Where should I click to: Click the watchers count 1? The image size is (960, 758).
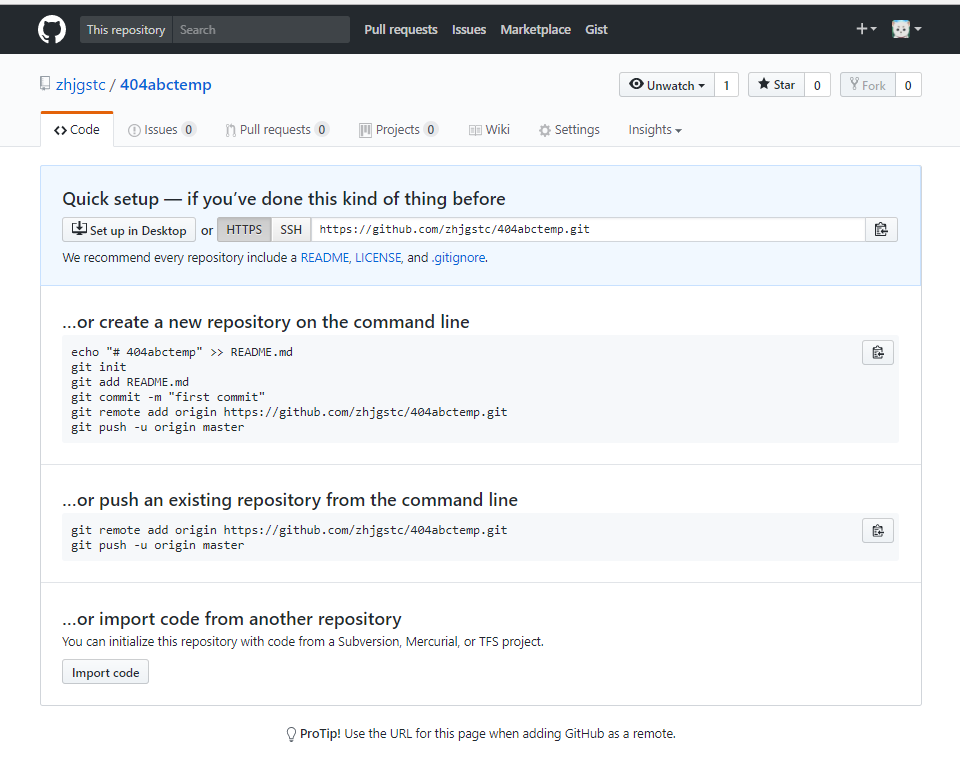coord(727,85)
